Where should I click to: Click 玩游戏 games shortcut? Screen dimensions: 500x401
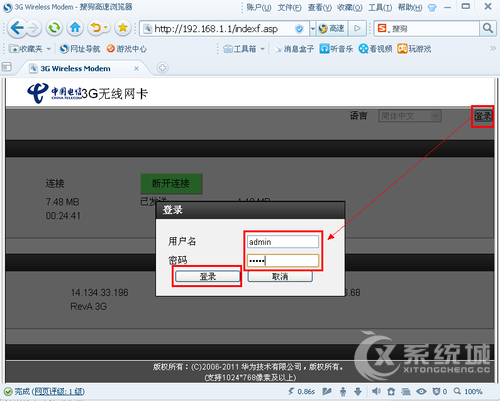pos(414,49)
